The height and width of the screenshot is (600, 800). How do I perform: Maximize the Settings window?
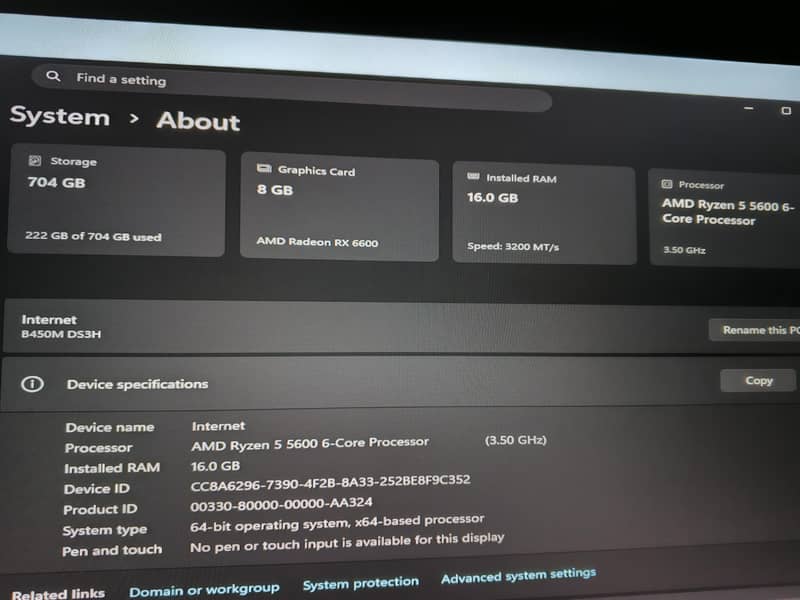[x=786, y=110]
